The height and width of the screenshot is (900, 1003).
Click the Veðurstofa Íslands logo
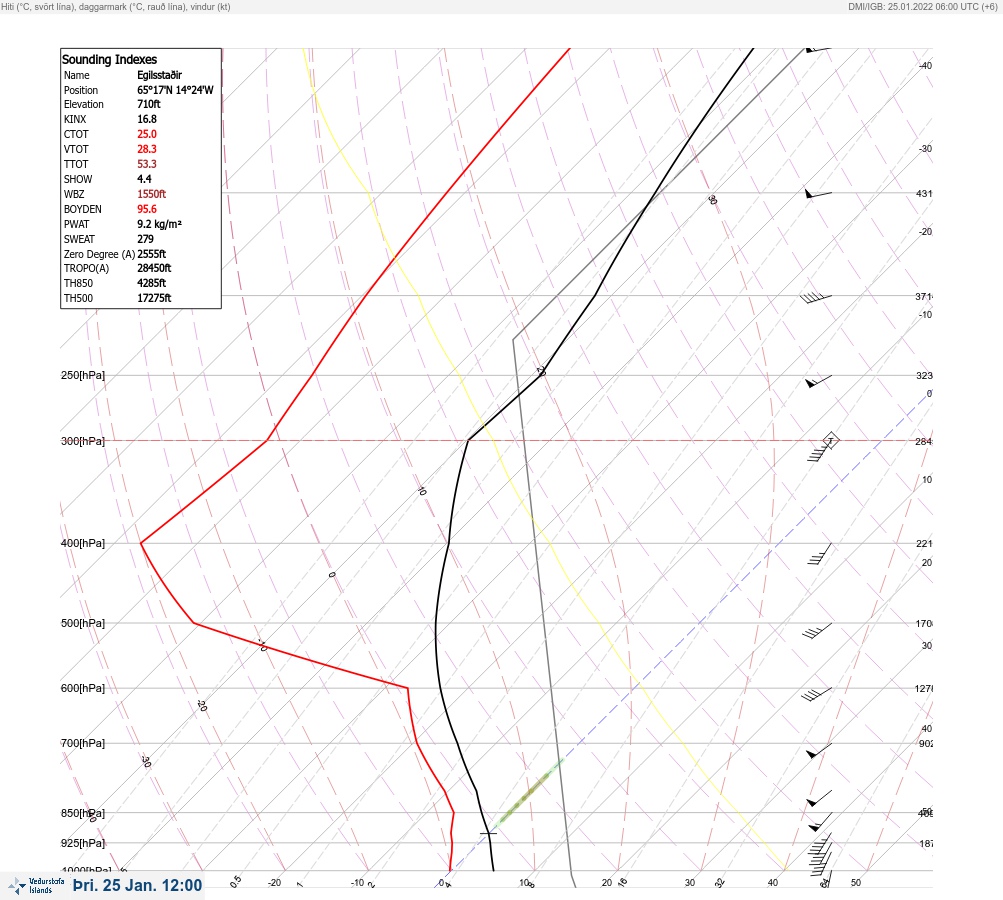click(x=36, y=885)
